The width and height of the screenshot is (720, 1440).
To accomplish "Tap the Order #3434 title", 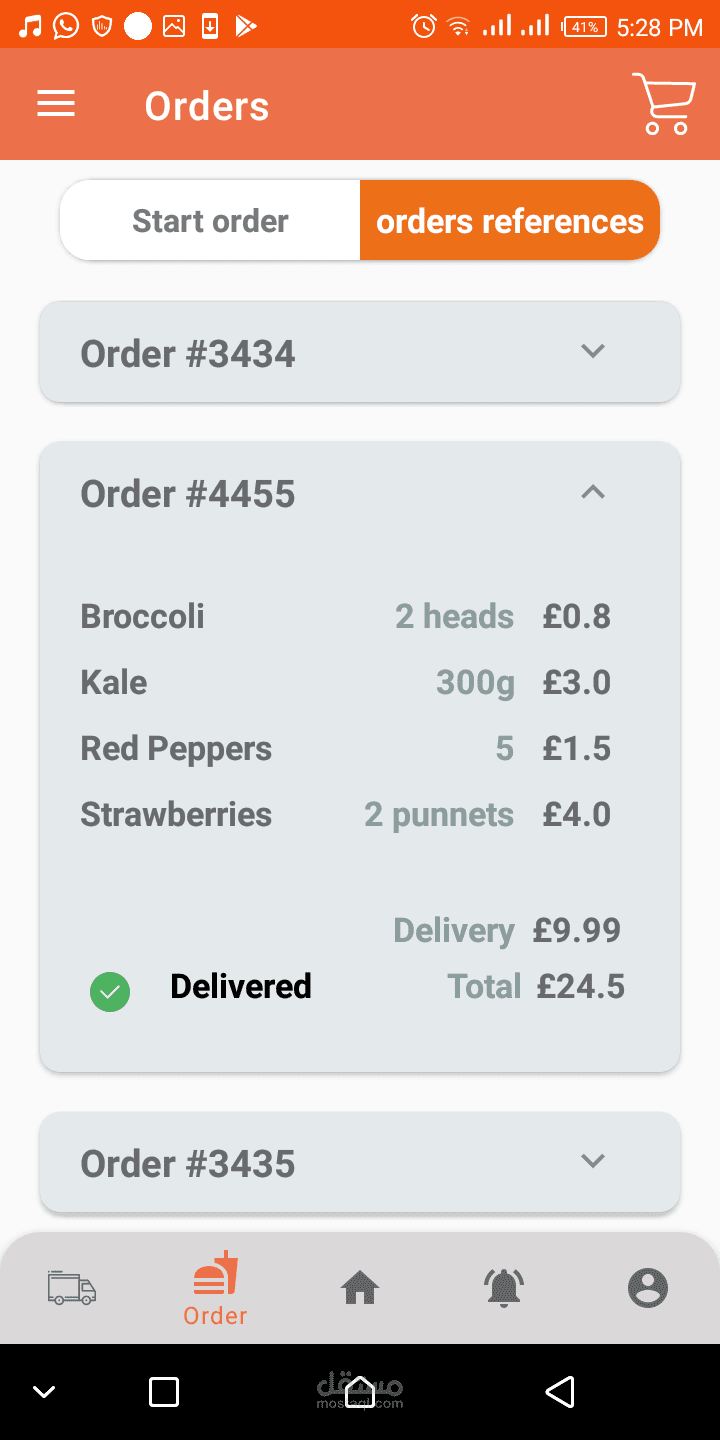I will 188,354.
